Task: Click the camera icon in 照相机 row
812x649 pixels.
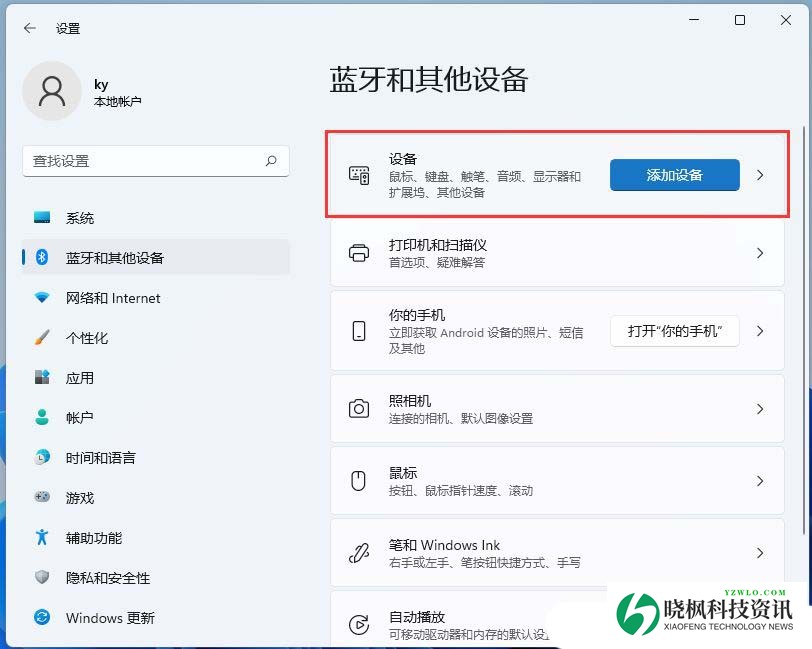Action: click(x=358, y=409)
